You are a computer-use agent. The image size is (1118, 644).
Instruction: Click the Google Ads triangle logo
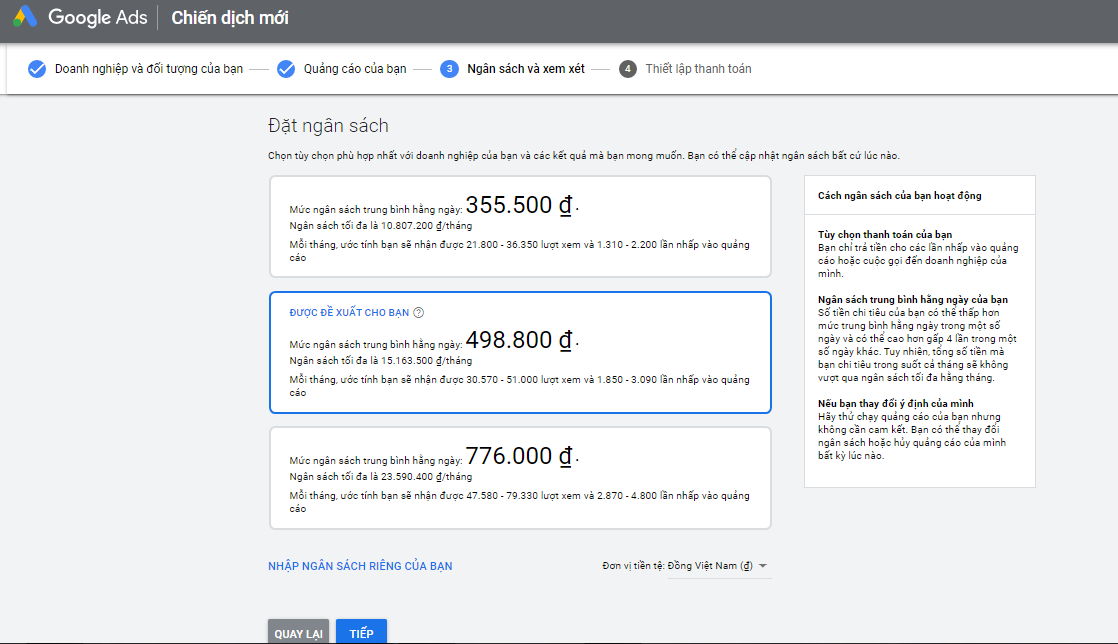click(x=24, y=16)
